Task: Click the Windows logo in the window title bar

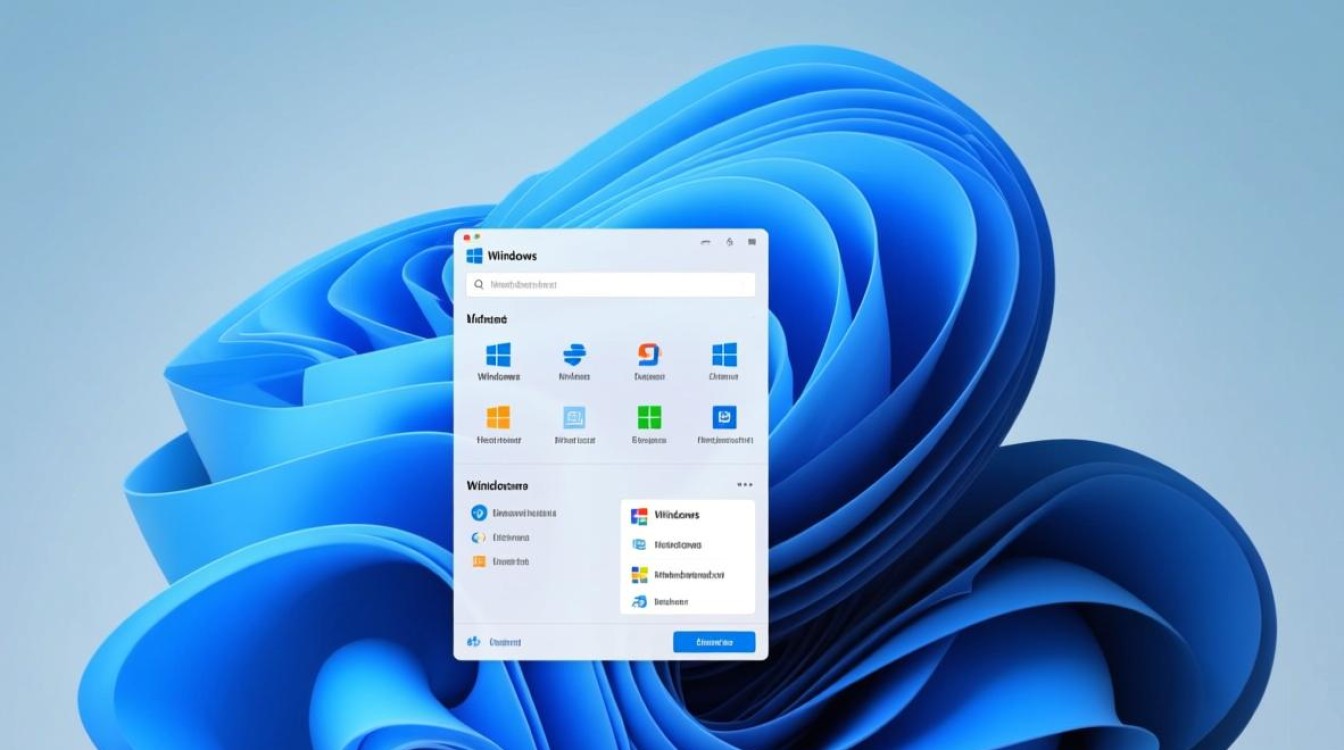Action: (472, 254)
